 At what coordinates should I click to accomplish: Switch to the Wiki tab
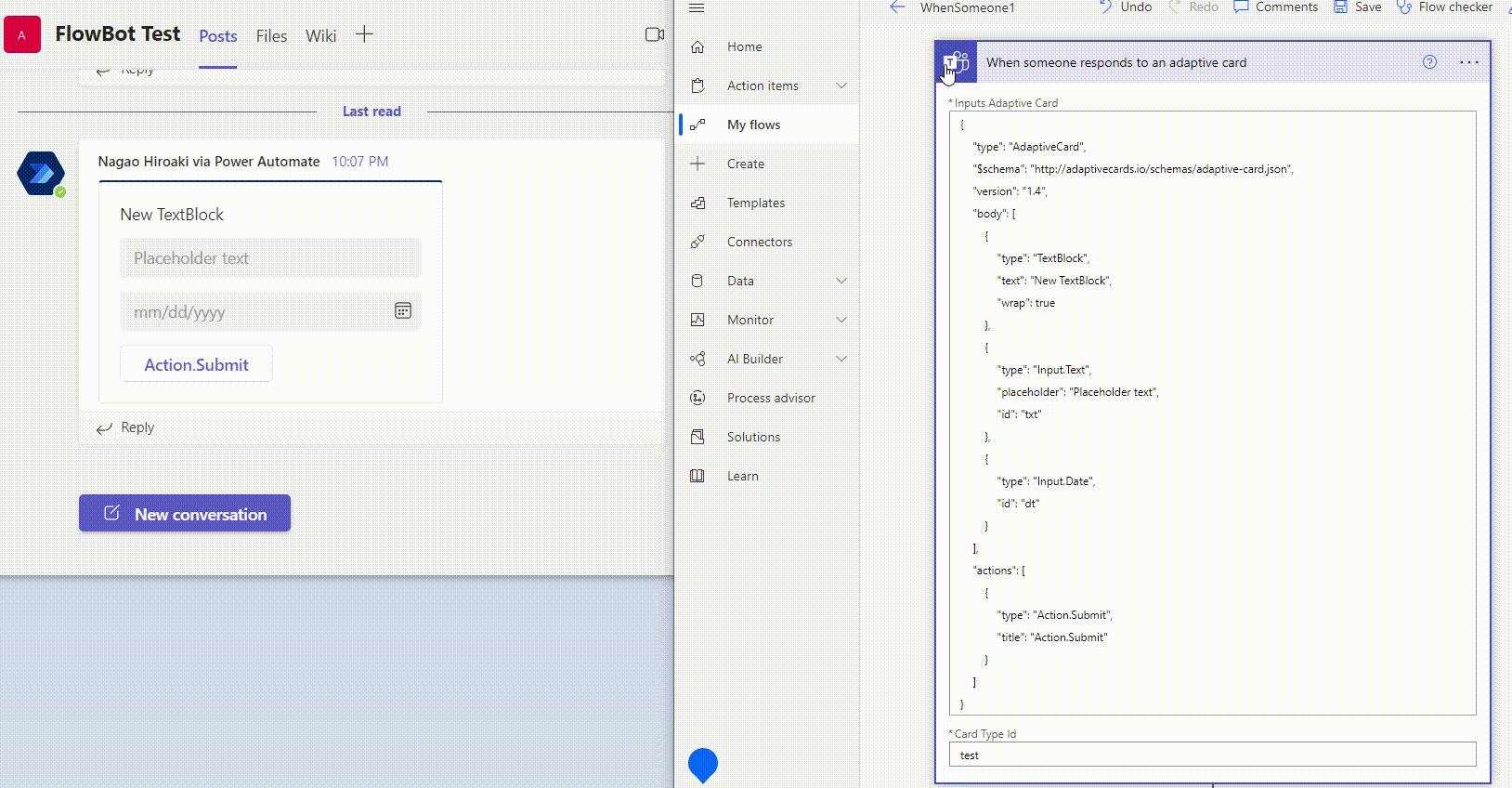click(320, 36)
